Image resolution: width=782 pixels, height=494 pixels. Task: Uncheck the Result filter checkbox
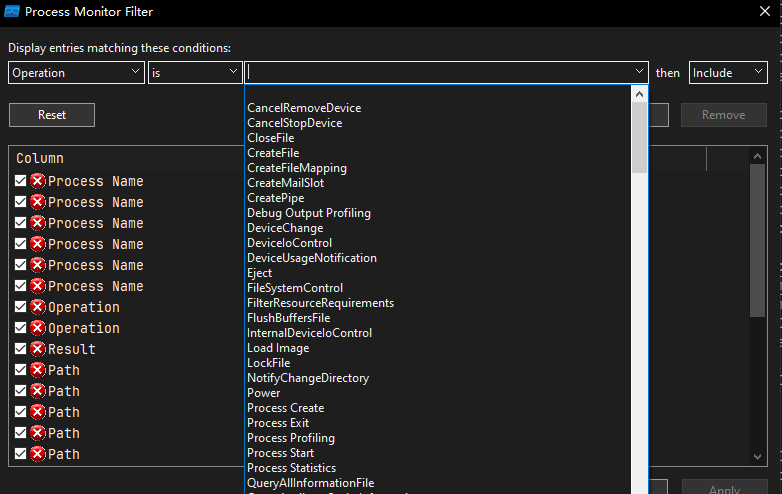click(x=21, y=349)
